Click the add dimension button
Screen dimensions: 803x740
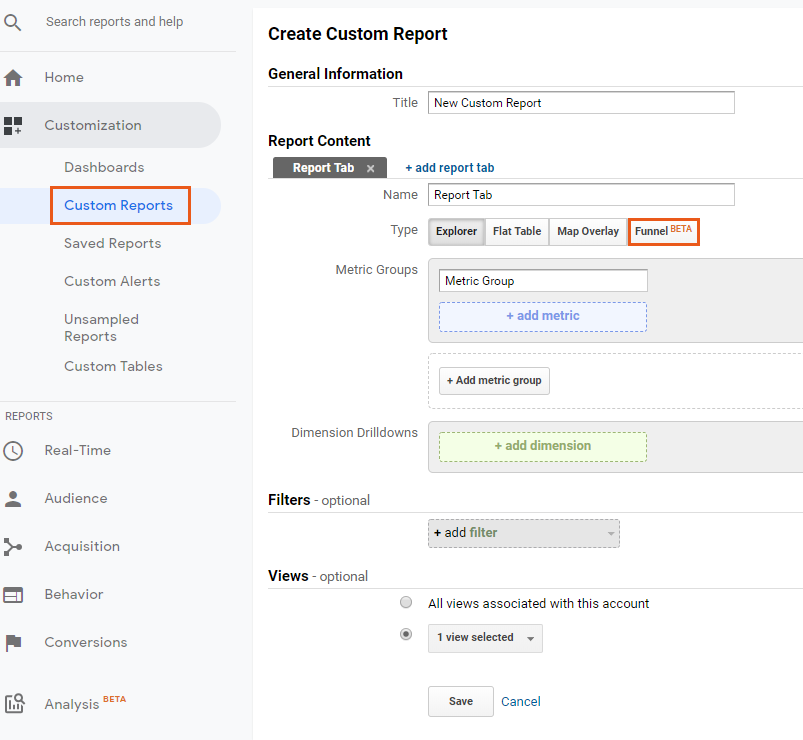tap(543, 447)
